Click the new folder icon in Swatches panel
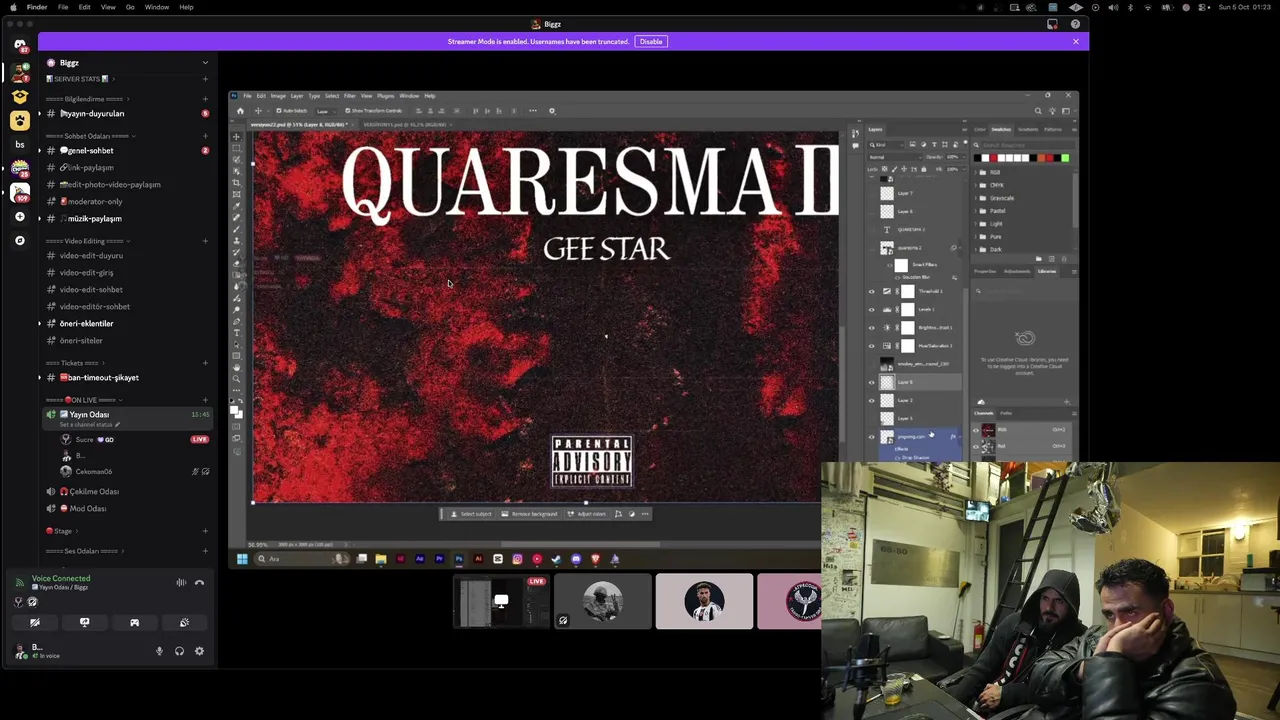Screen dimensions: 1280x720 [x=1039, y=259]
